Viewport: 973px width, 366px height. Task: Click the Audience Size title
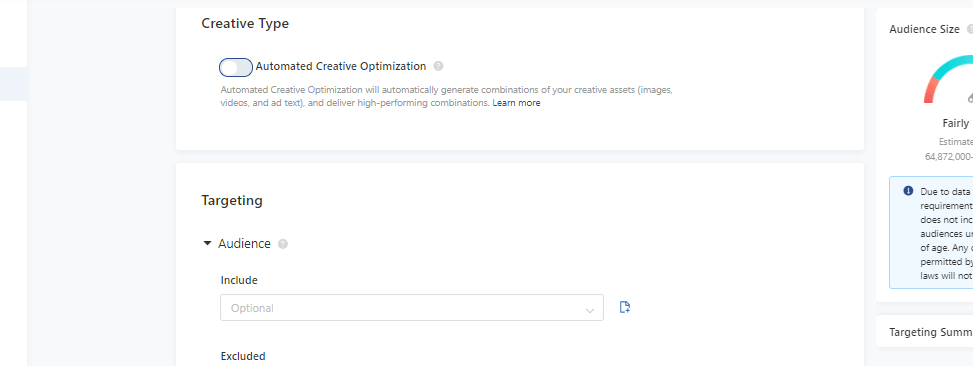924,29
